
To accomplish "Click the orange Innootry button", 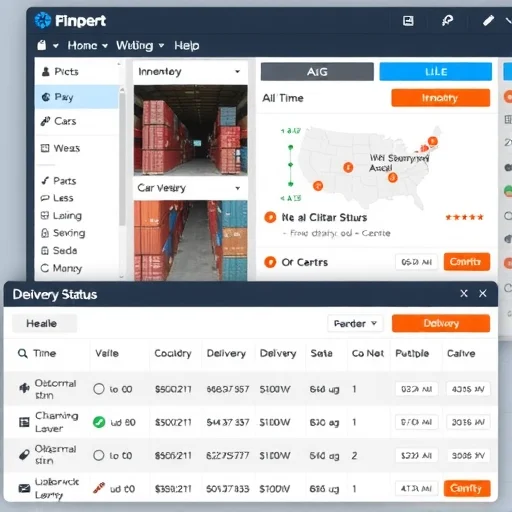I will (441, 98).
